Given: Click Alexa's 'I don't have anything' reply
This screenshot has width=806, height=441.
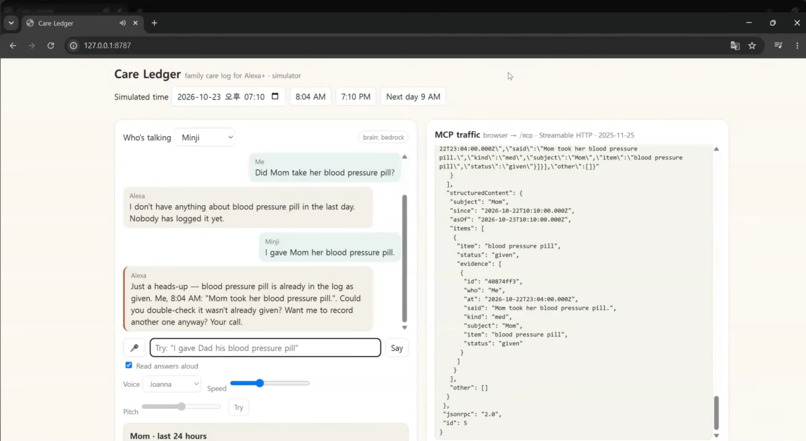Looking at the screenshot, I should (248, 207).
